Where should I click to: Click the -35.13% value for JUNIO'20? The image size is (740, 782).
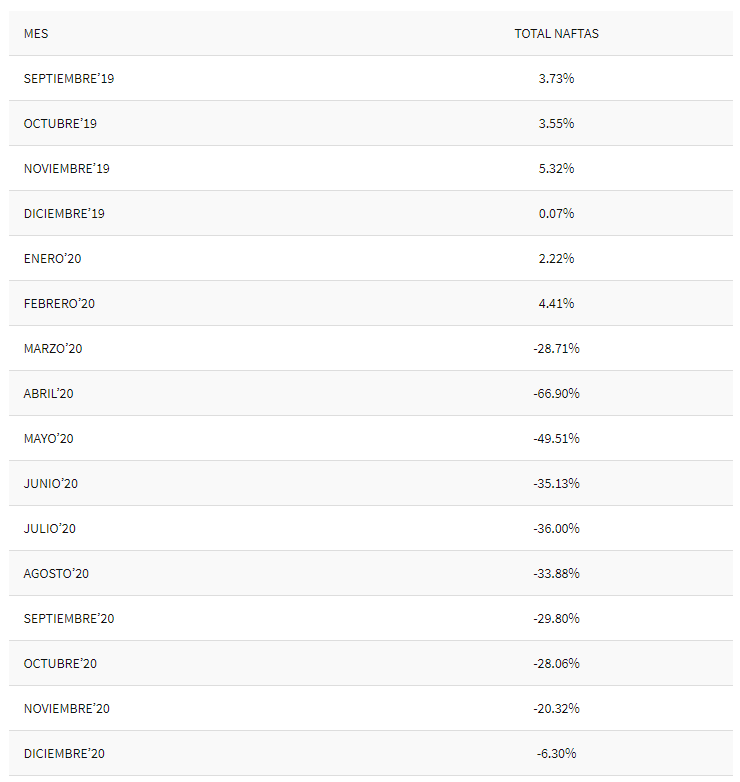coord(556,484)
